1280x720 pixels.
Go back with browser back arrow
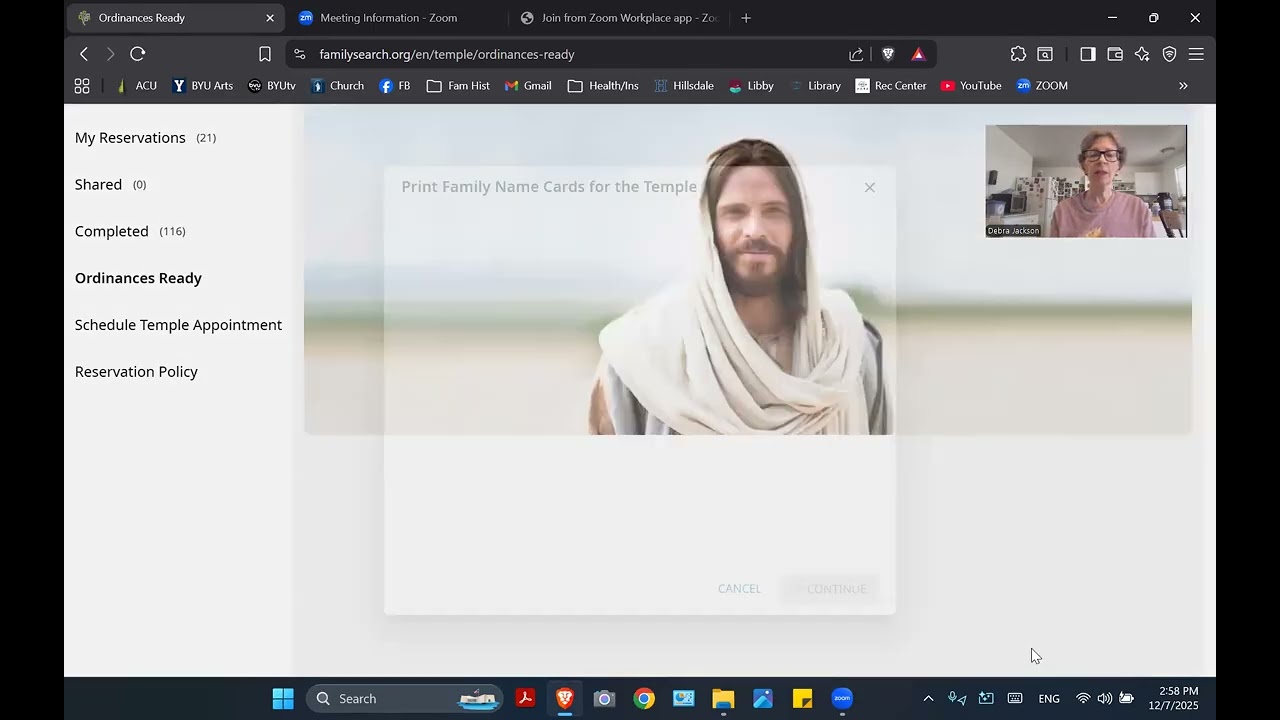(84, 54)
